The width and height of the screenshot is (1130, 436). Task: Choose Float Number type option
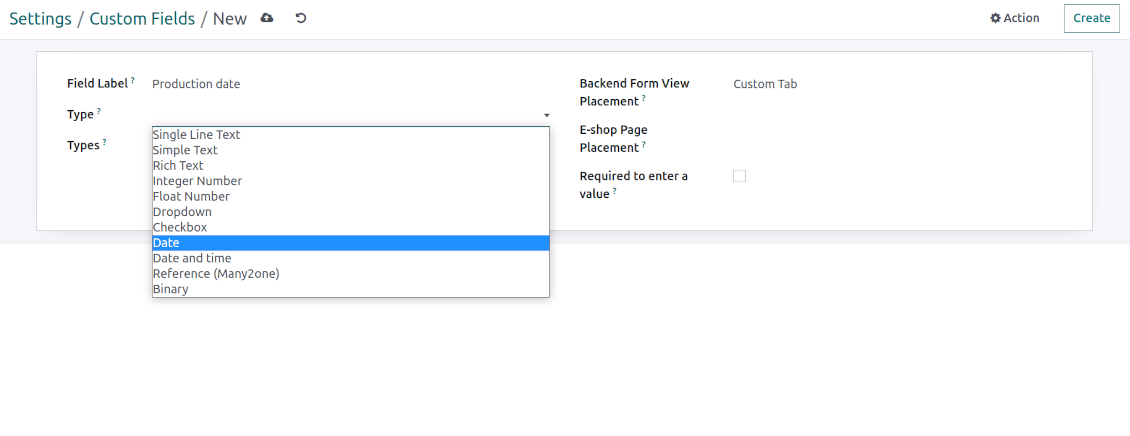coord(350,197)
